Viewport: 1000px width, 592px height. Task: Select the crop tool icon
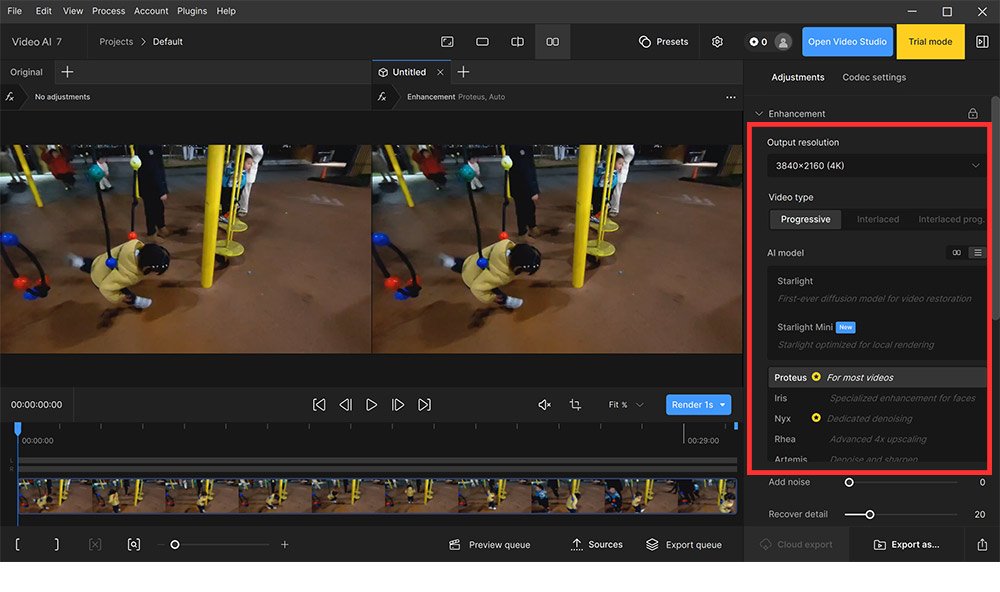(575, 405)
